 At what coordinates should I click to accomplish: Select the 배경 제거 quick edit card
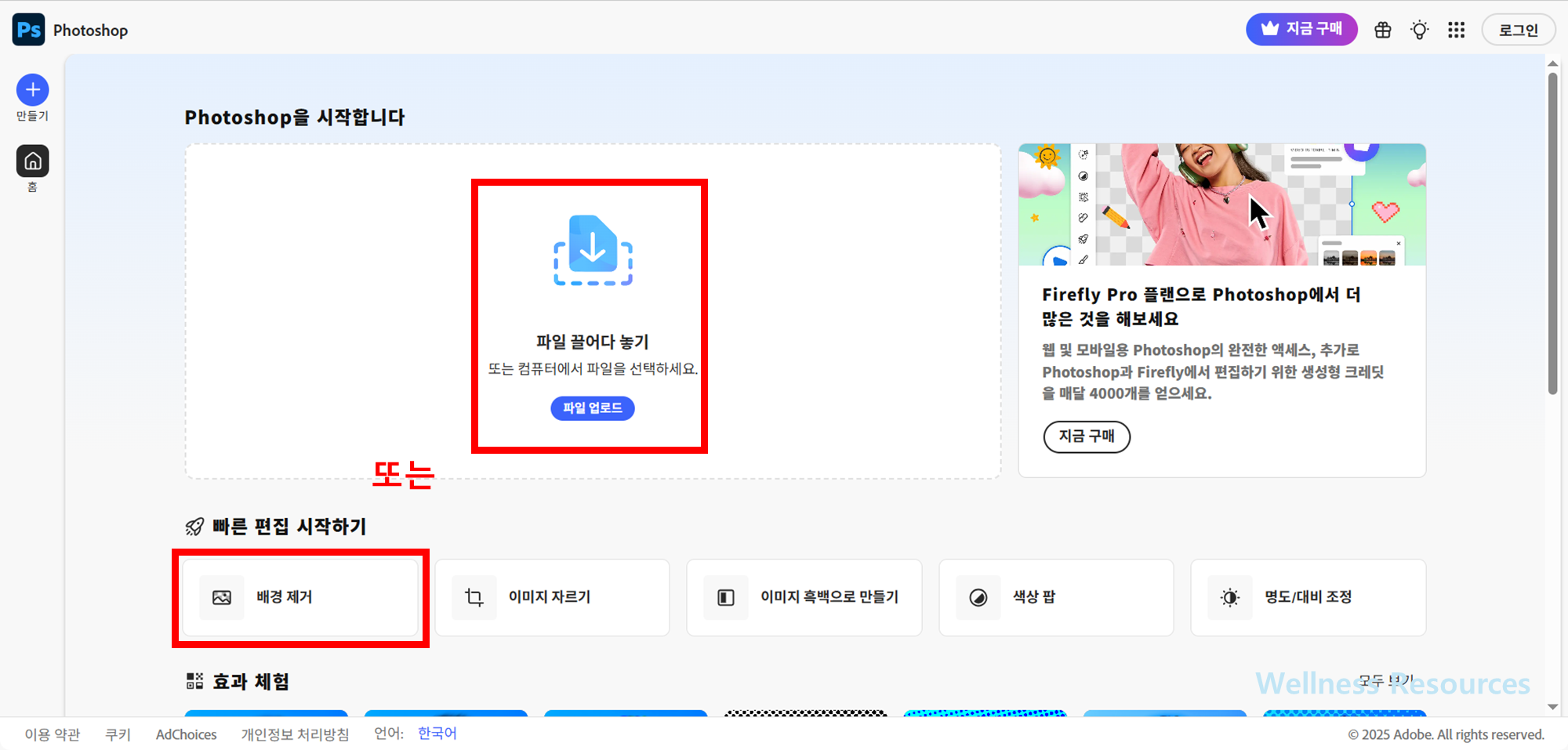point(300,597)
